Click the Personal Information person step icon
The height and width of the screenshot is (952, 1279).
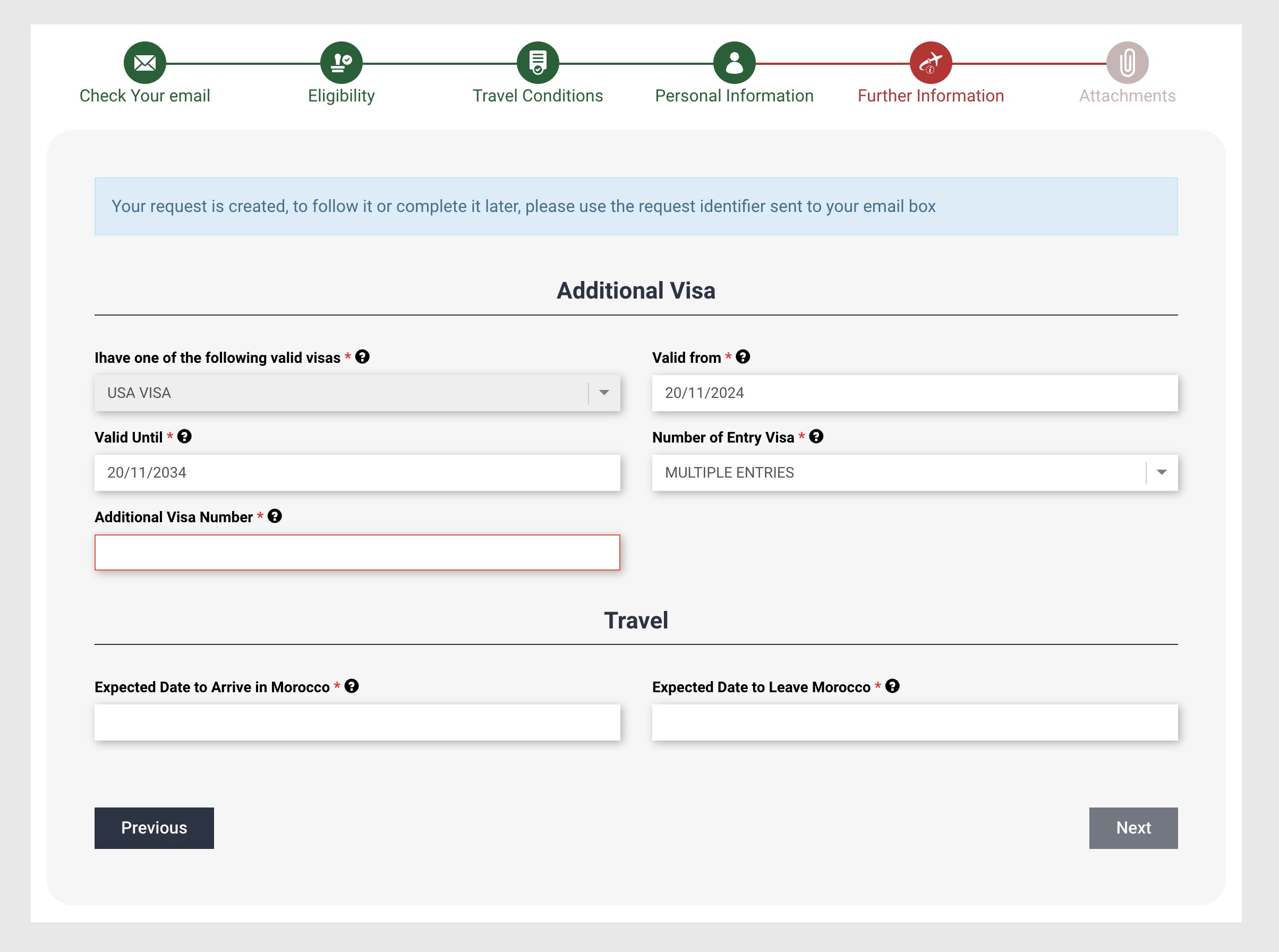pos(734,63)
